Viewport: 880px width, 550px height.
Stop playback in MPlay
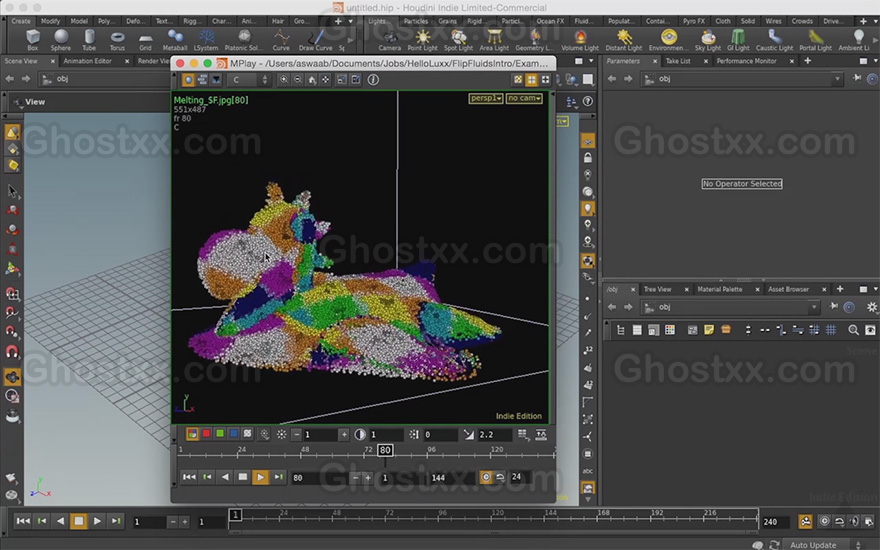click(x=242, y=477)
